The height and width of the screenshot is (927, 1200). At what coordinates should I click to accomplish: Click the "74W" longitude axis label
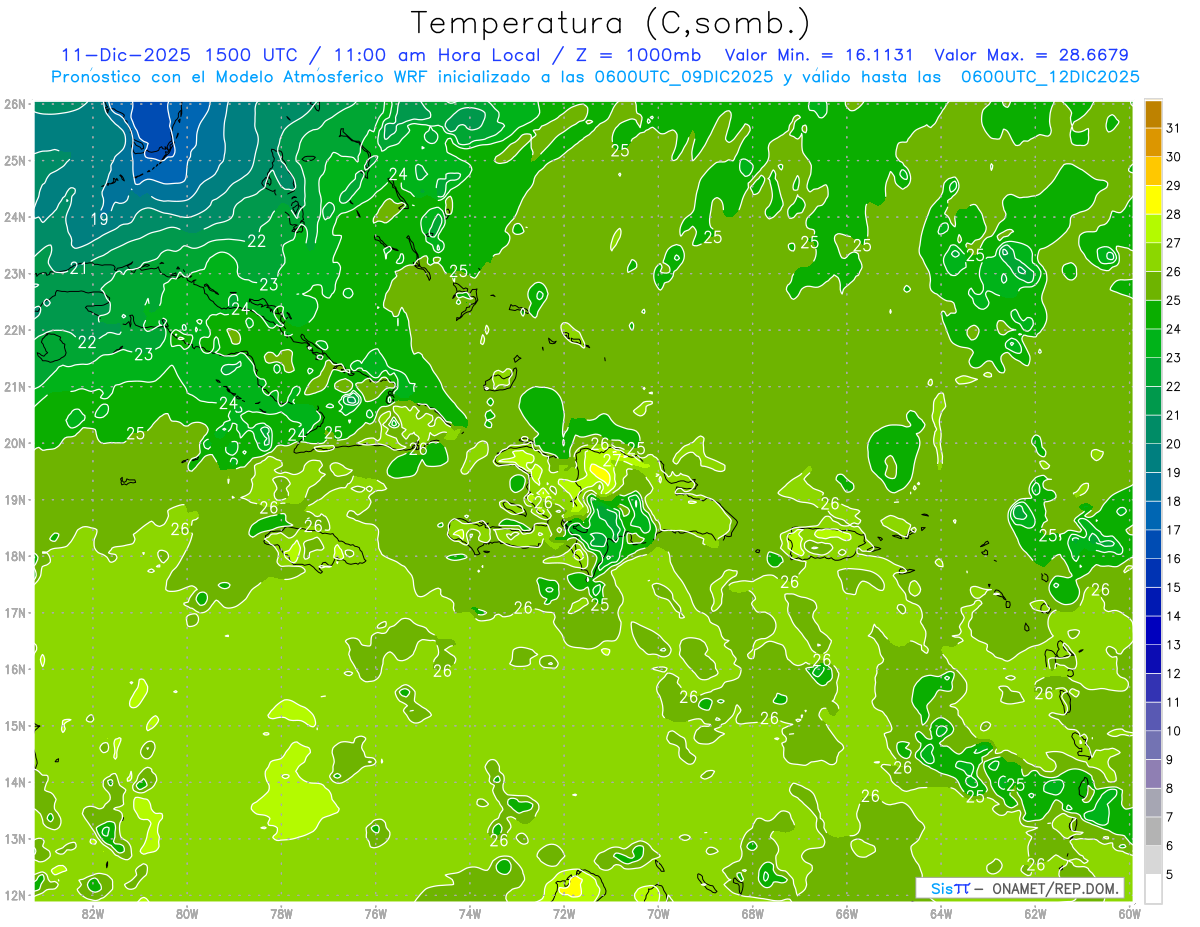469,912
